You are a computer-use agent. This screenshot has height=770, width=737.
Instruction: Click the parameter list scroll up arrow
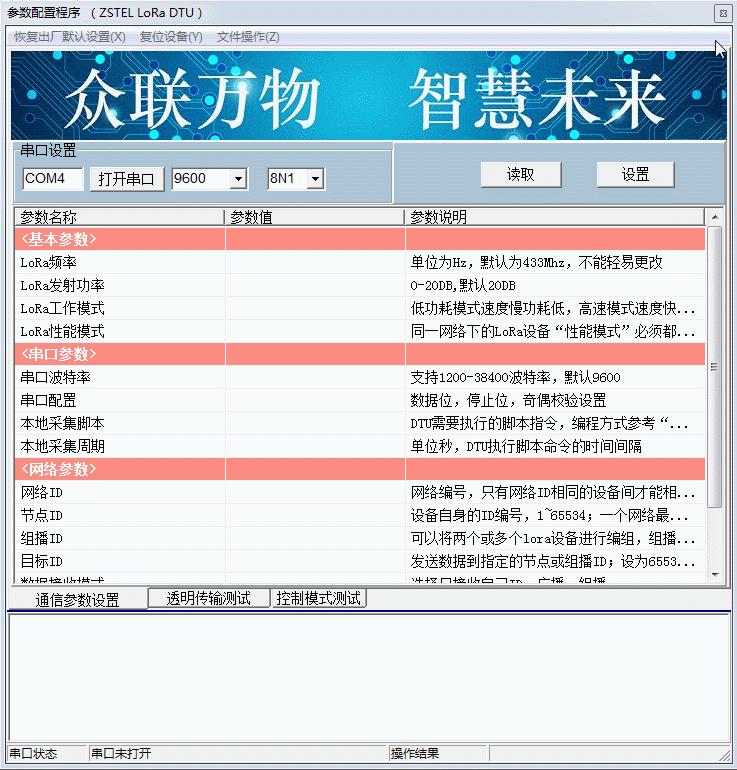click(x=715, y=217)
